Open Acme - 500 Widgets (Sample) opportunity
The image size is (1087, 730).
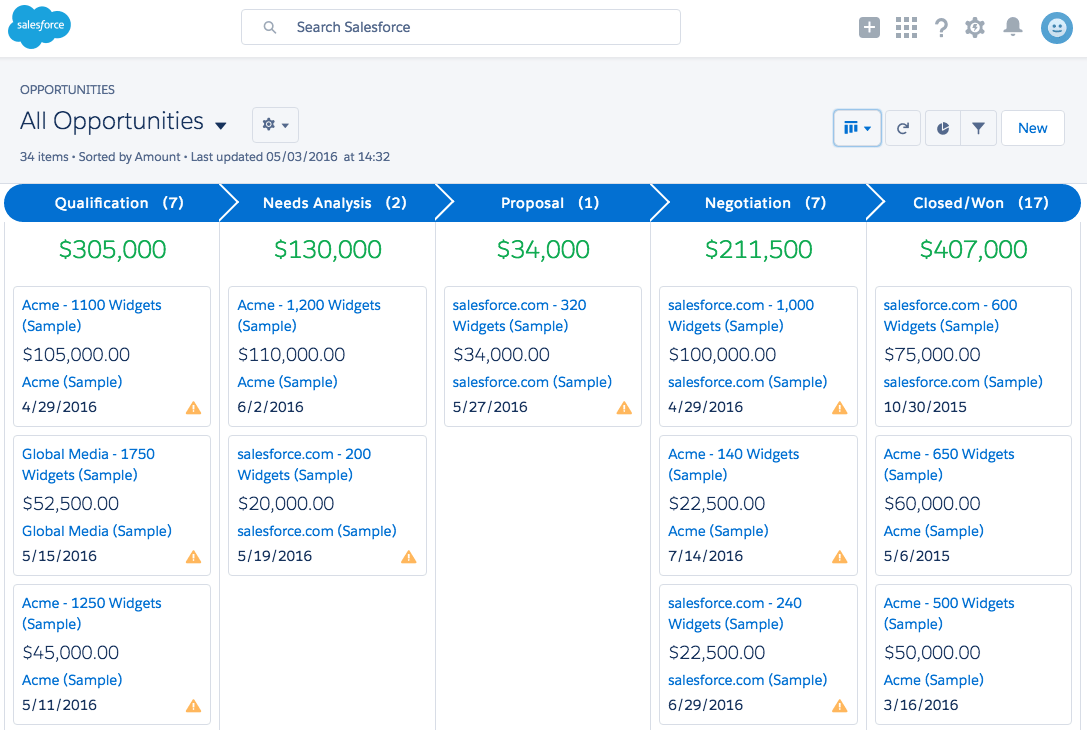point(948,614)
